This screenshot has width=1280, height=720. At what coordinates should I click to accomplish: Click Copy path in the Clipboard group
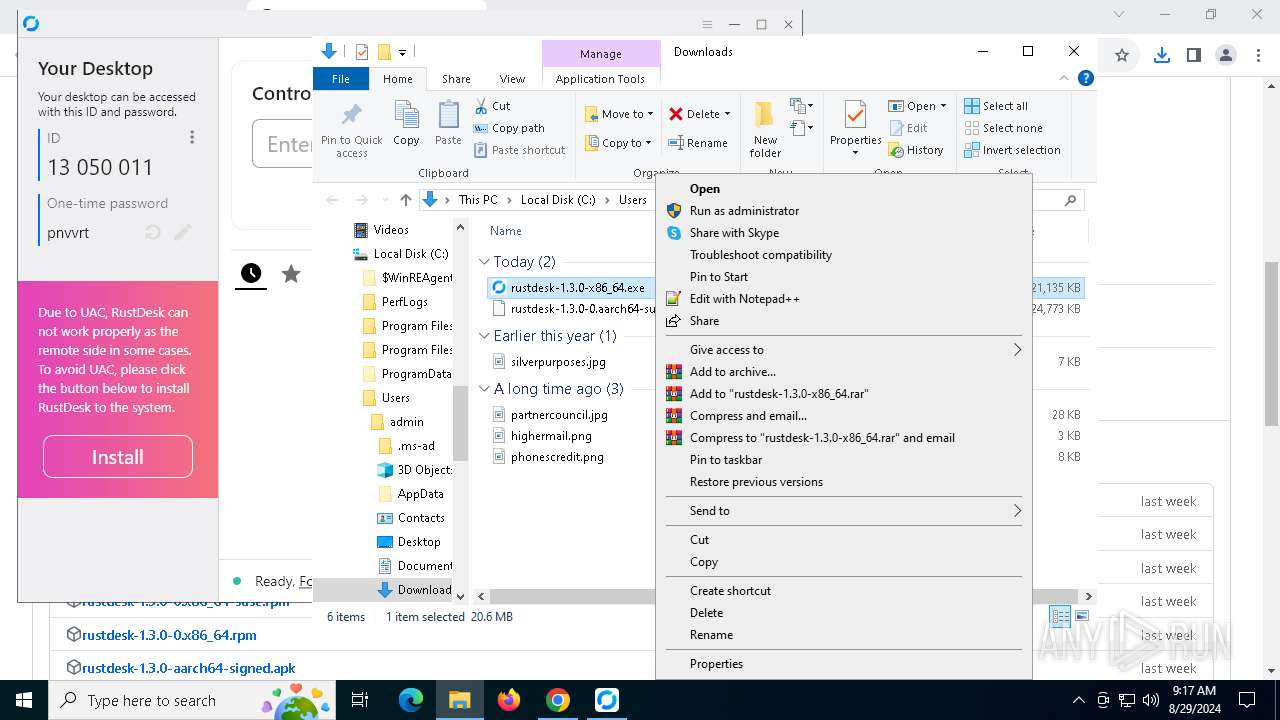coord(509,128)
